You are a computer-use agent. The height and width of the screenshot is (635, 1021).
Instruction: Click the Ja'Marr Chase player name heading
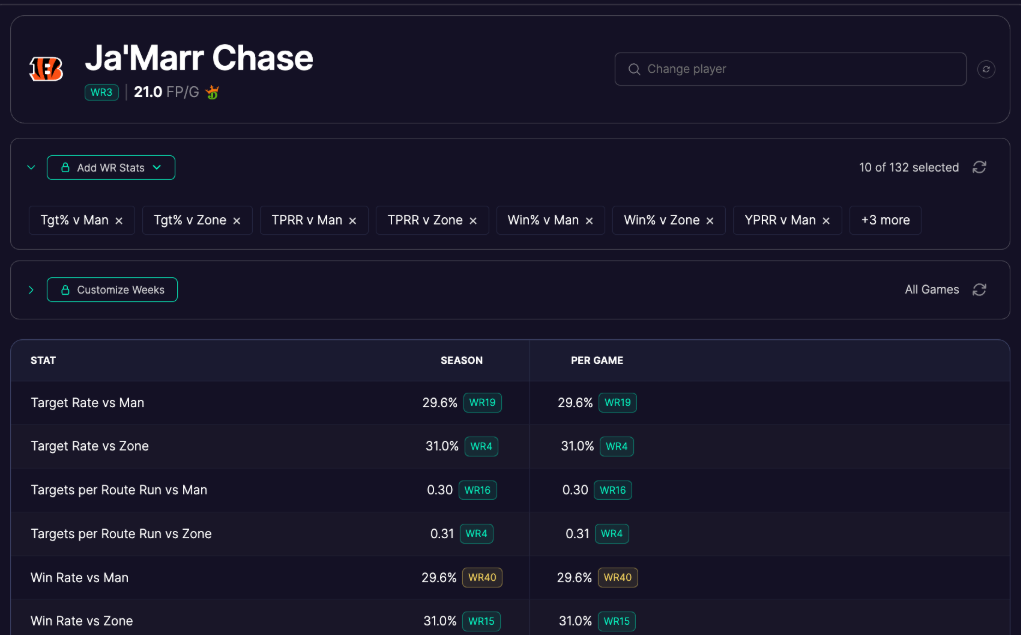pos(199,58)
